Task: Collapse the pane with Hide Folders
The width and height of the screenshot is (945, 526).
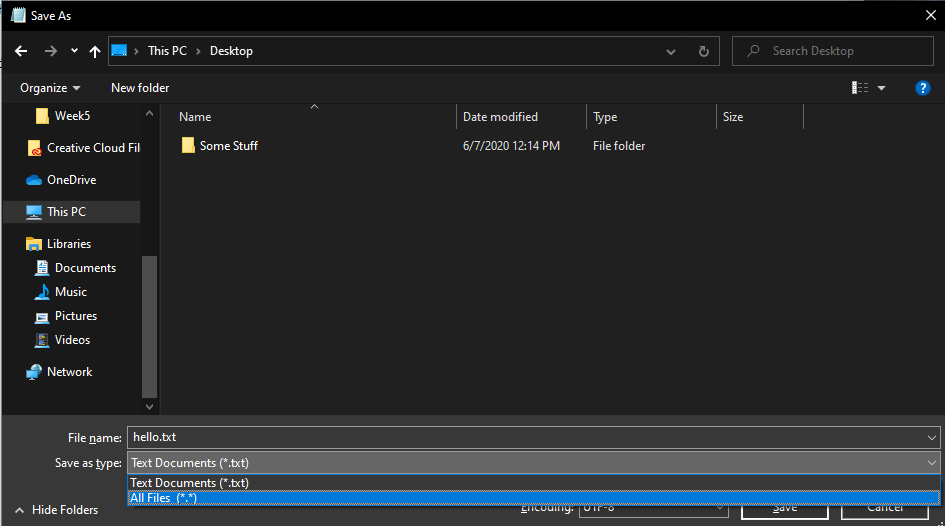Action: (x=56, y=510)
